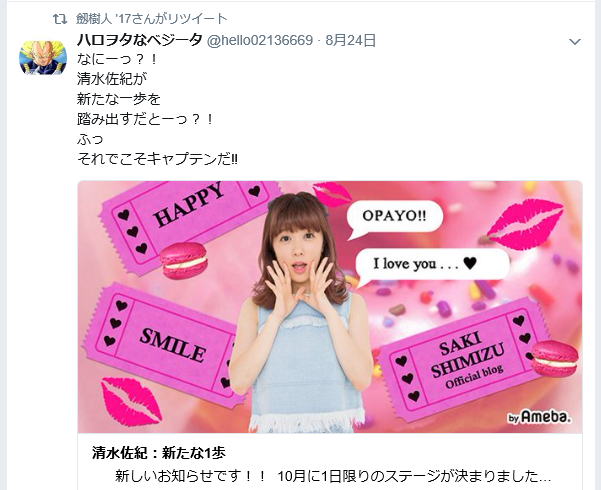The image size is (601, 490).
Task: Open the 8月24日 tweet timestamp
Action: coord(350,40)
